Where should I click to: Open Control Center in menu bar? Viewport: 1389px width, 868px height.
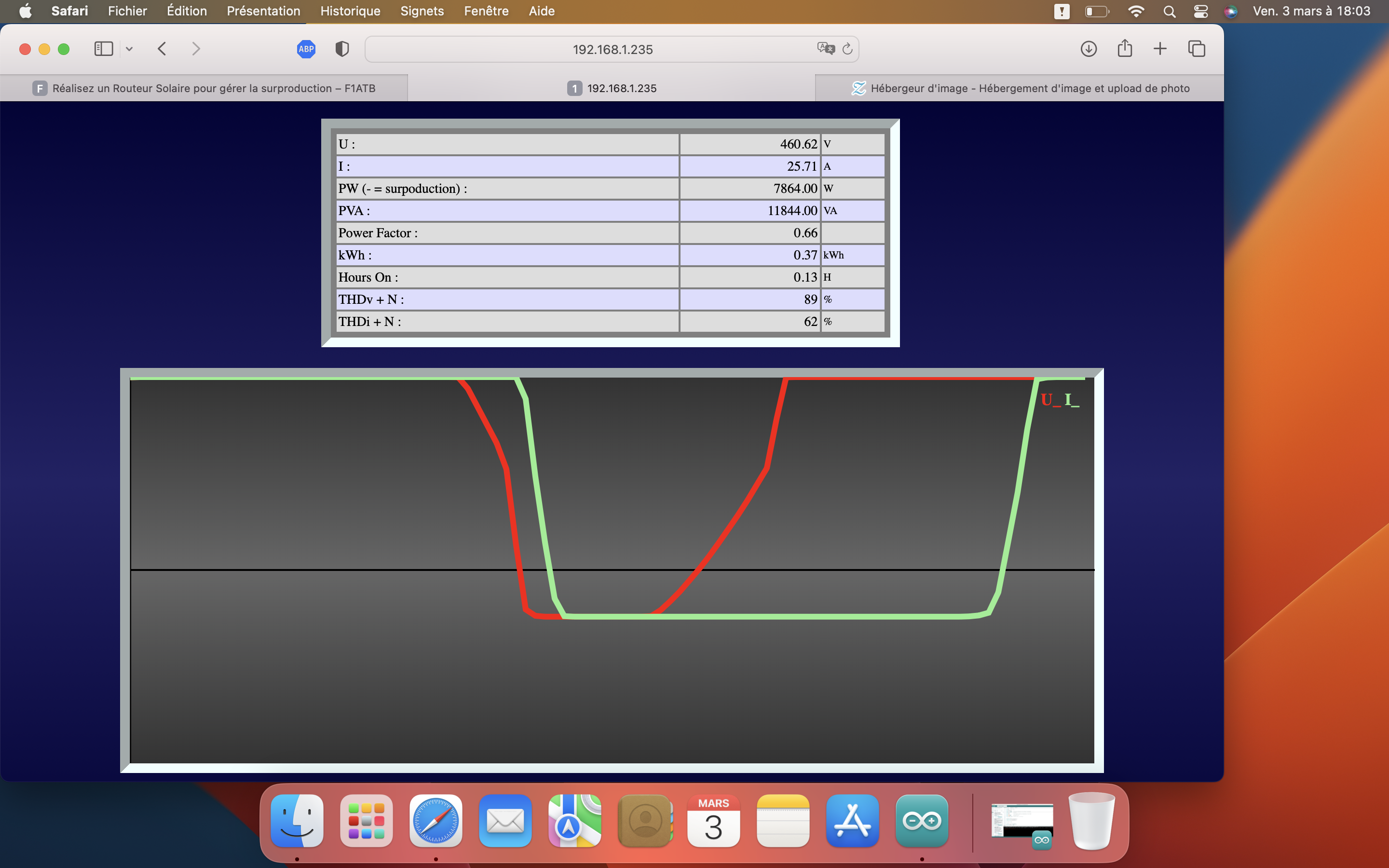(1200, 11)
